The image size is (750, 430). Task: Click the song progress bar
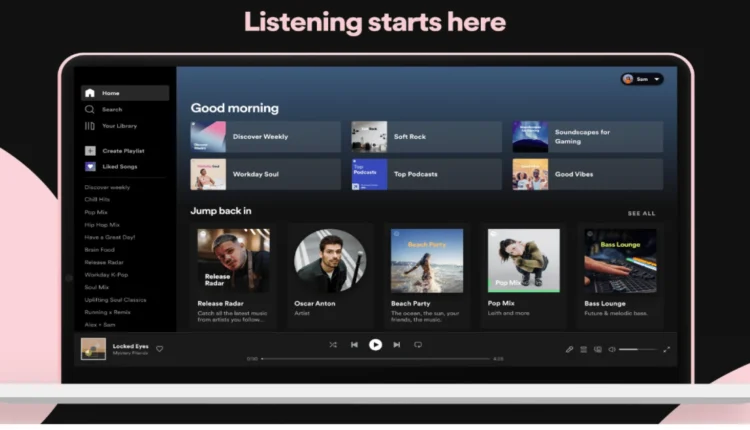click(x=375, y=359)
